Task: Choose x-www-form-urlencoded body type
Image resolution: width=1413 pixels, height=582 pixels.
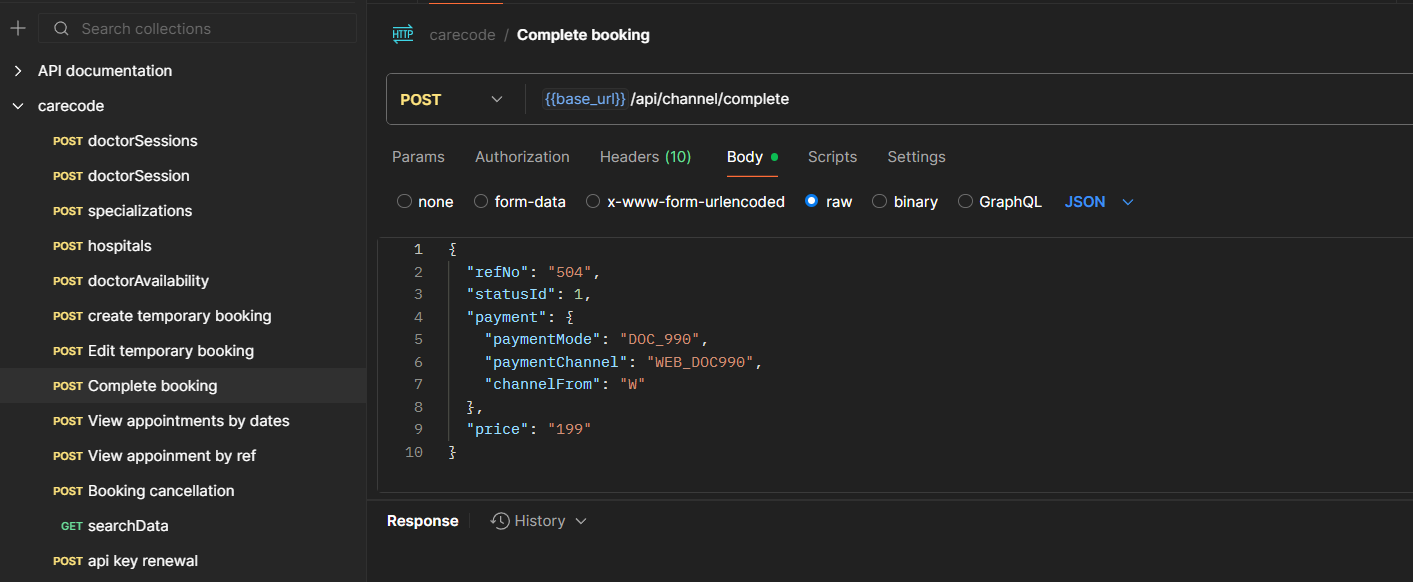Action: point(593,202)
